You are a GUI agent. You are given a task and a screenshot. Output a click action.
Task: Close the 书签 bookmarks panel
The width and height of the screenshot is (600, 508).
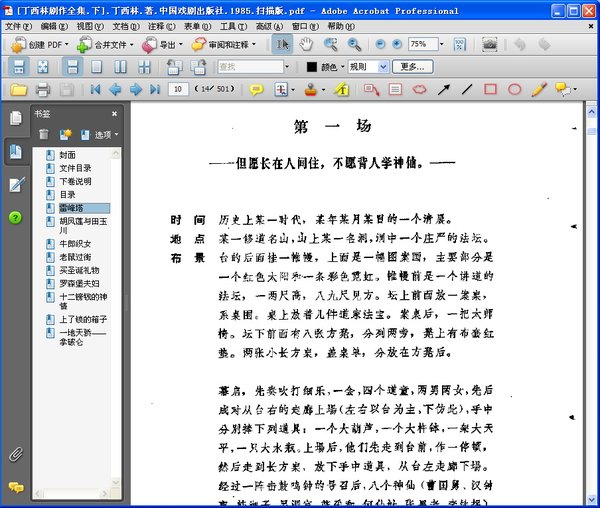click(114, 114)
